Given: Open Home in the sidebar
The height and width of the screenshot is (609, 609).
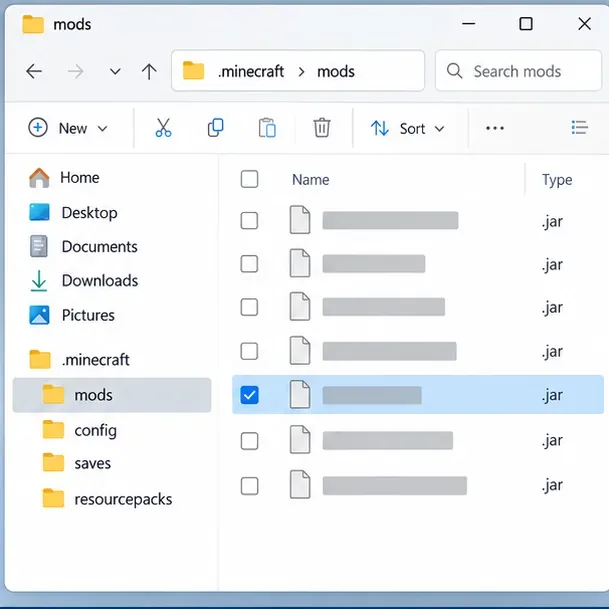Looking at the screenshot, I should click(x=64, y=178).
